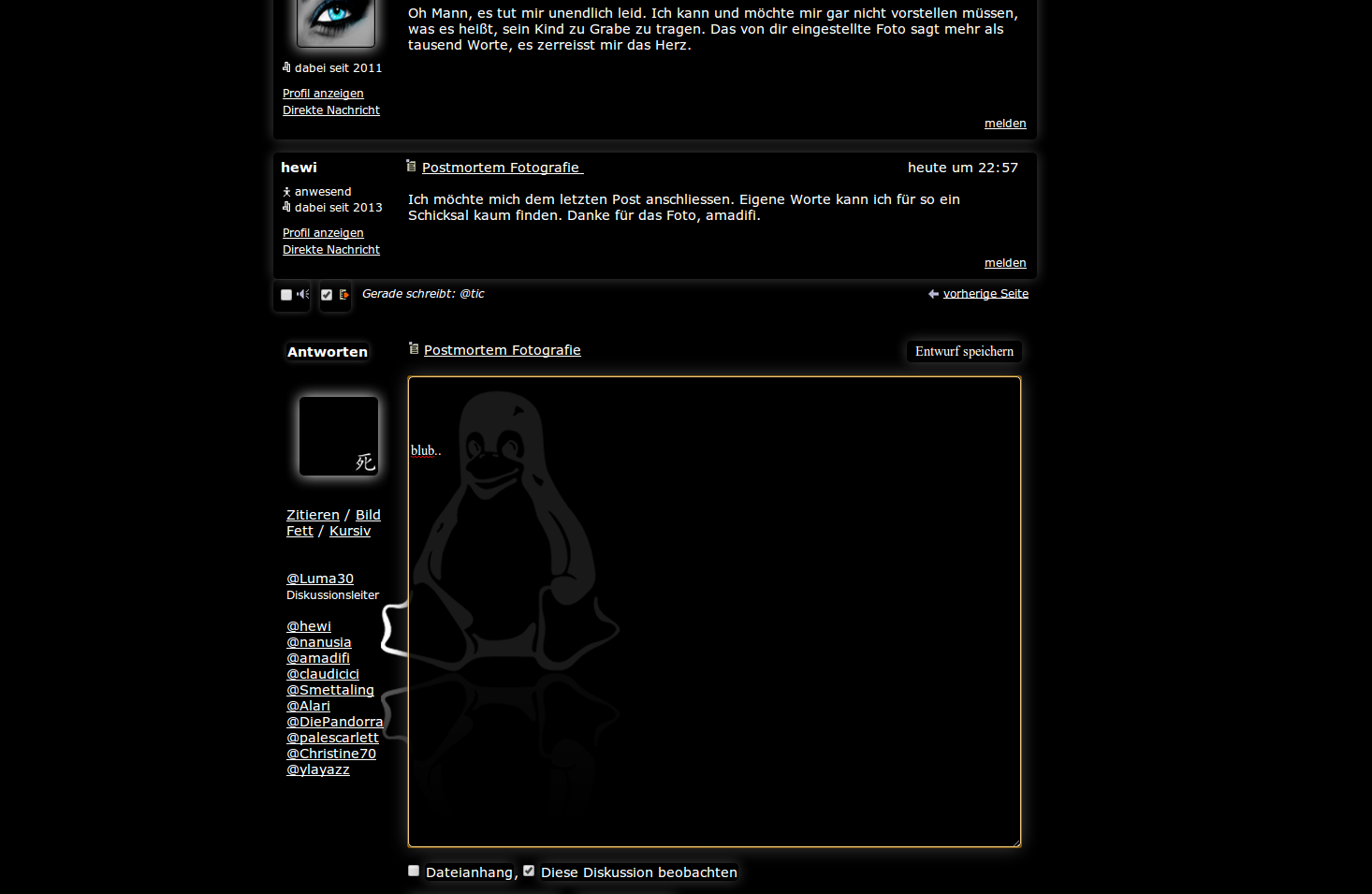Mention @Luma30 the discussion leader
Viewport: 1372px width, 894px height.
320,579
